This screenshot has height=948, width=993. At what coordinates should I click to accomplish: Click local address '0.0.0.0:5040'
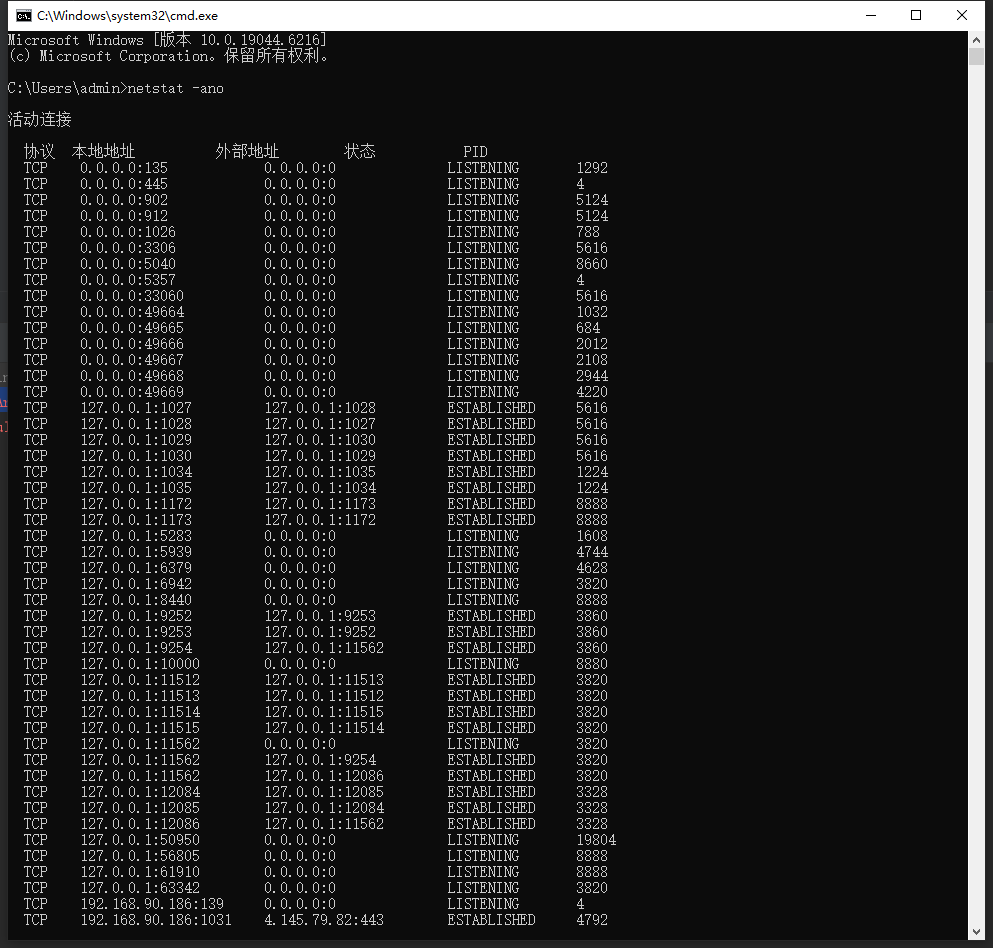tap(127, 263)
